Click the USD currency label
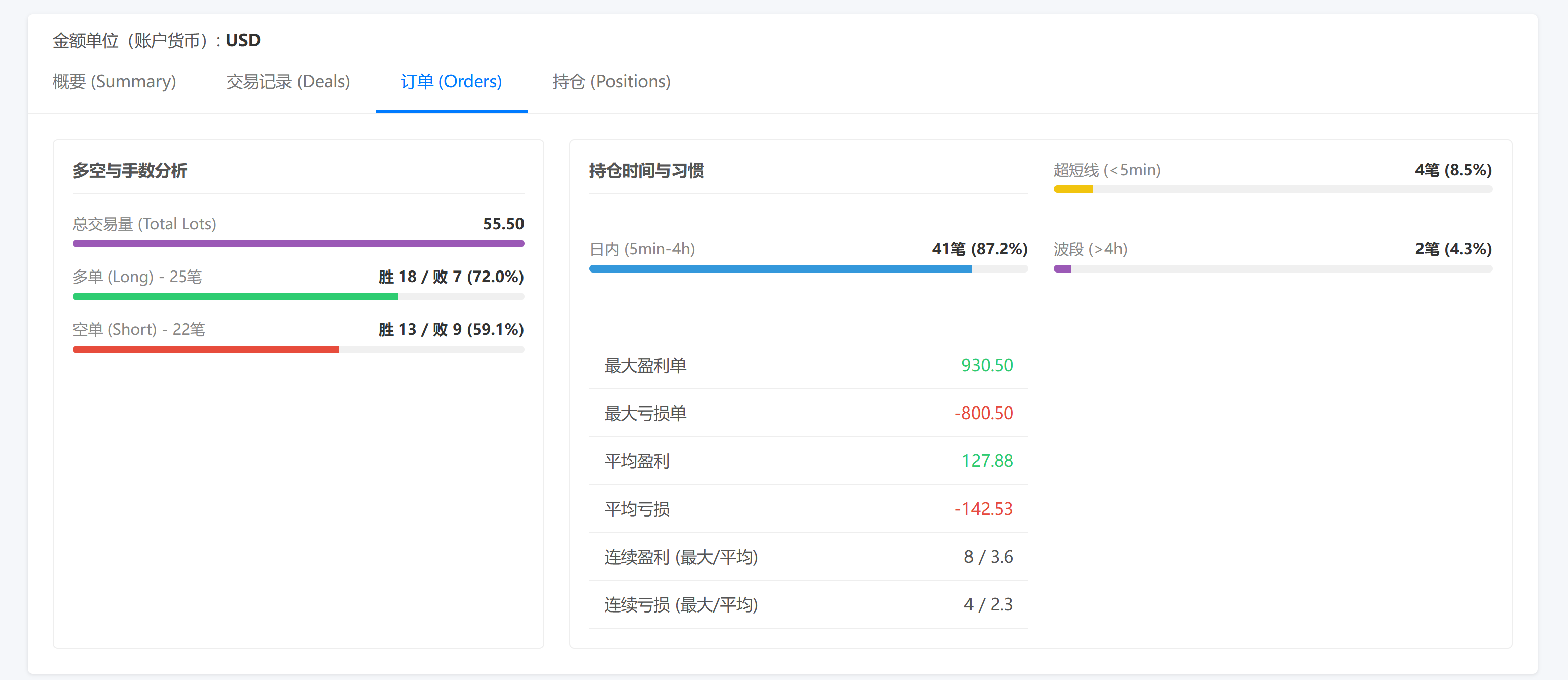 click(243, 40)
